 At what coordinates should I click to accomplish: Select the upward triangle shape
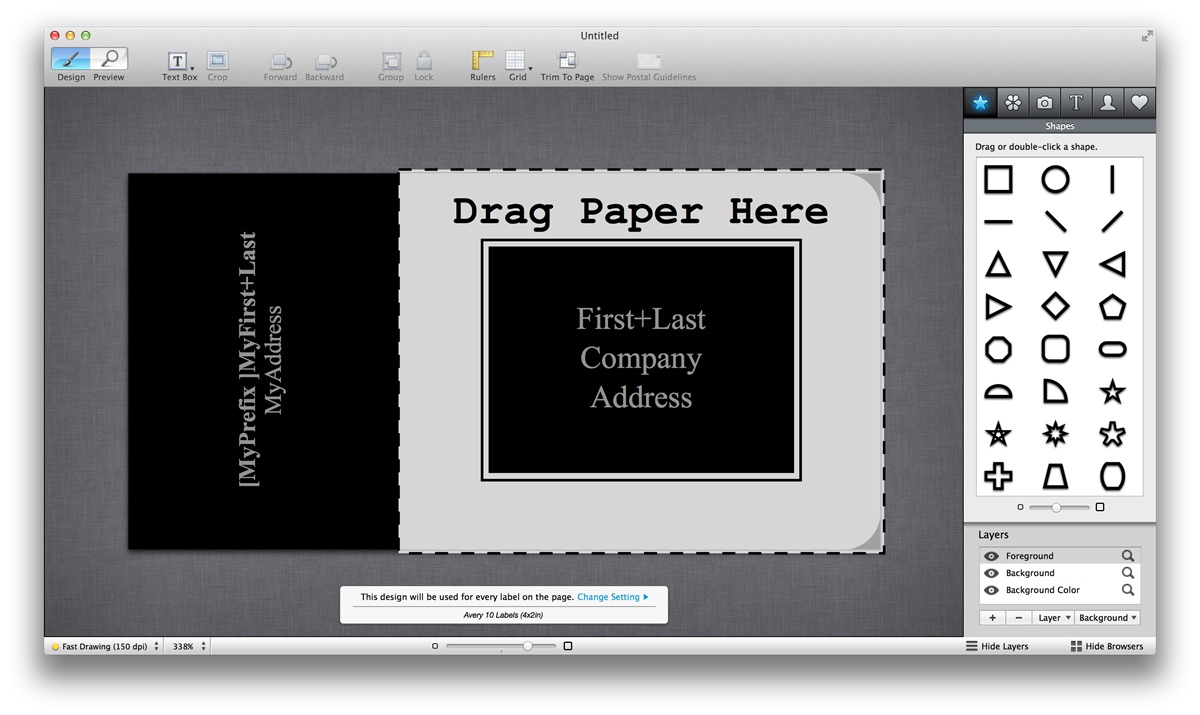[998, 264]
